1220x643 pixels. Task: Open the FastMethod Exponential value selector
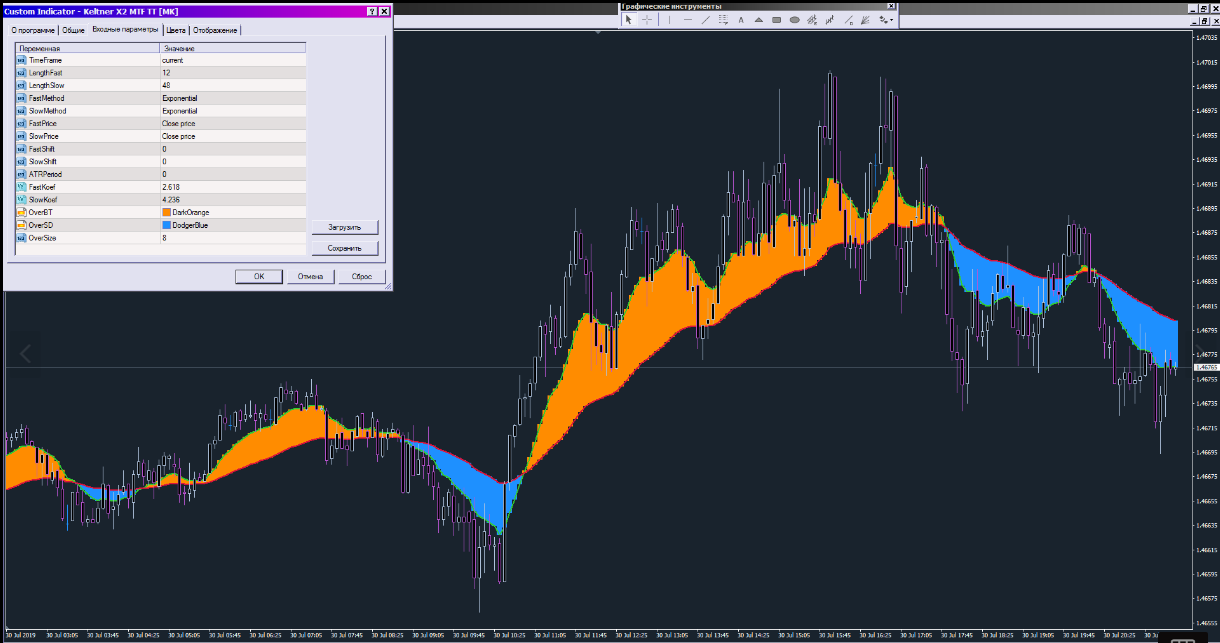(x=232, y=98)
